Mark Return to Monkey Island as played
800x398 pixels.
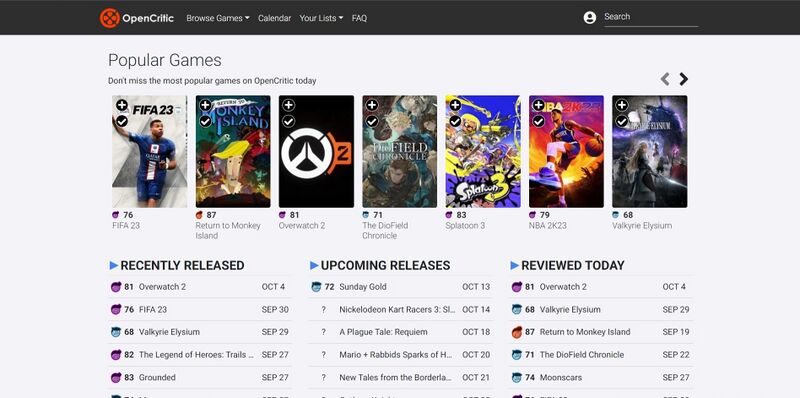coord(205,121)
